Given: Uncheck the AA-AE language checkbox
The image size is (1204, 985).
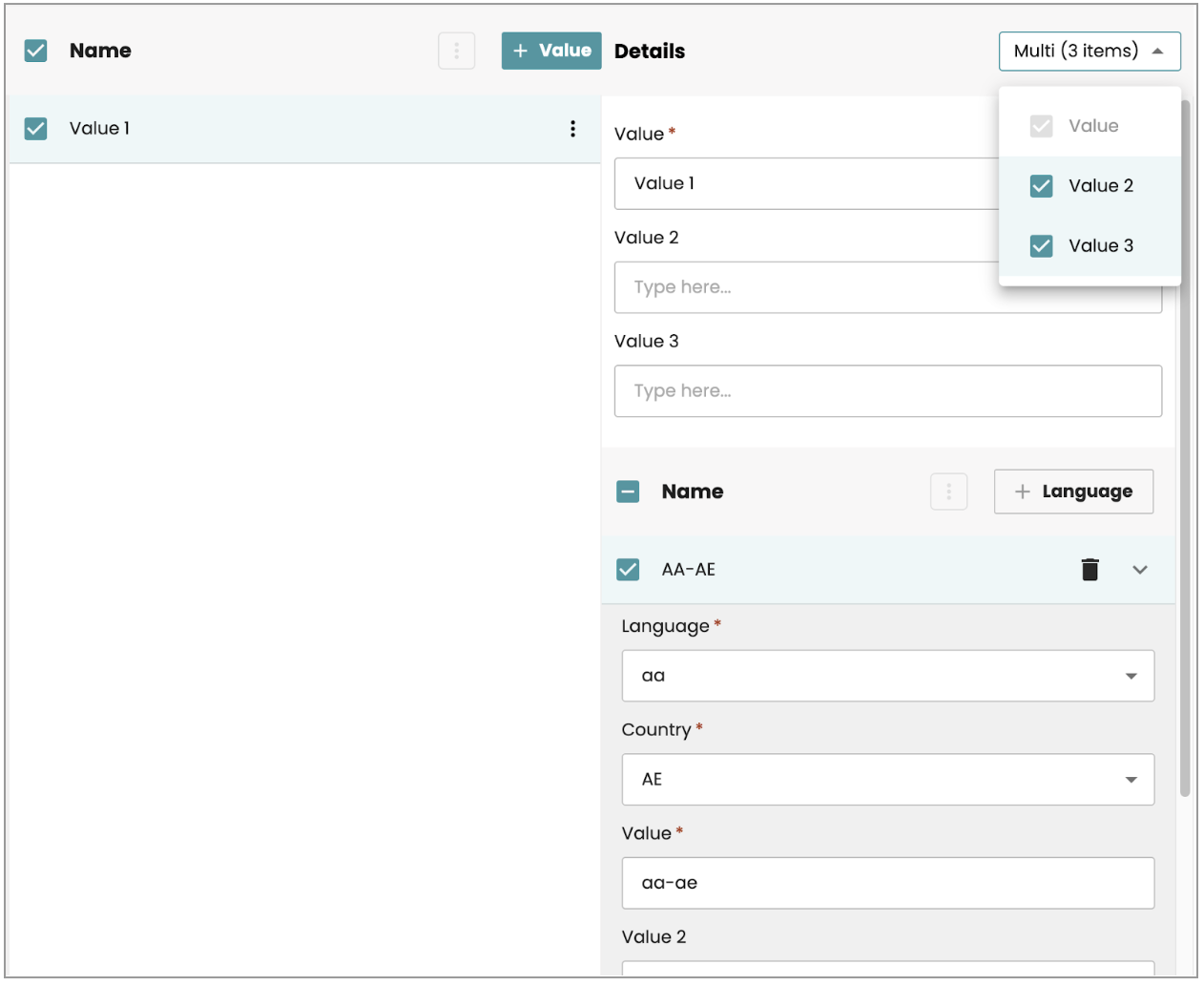Looking at the screenshot, I should coord(628,570).
